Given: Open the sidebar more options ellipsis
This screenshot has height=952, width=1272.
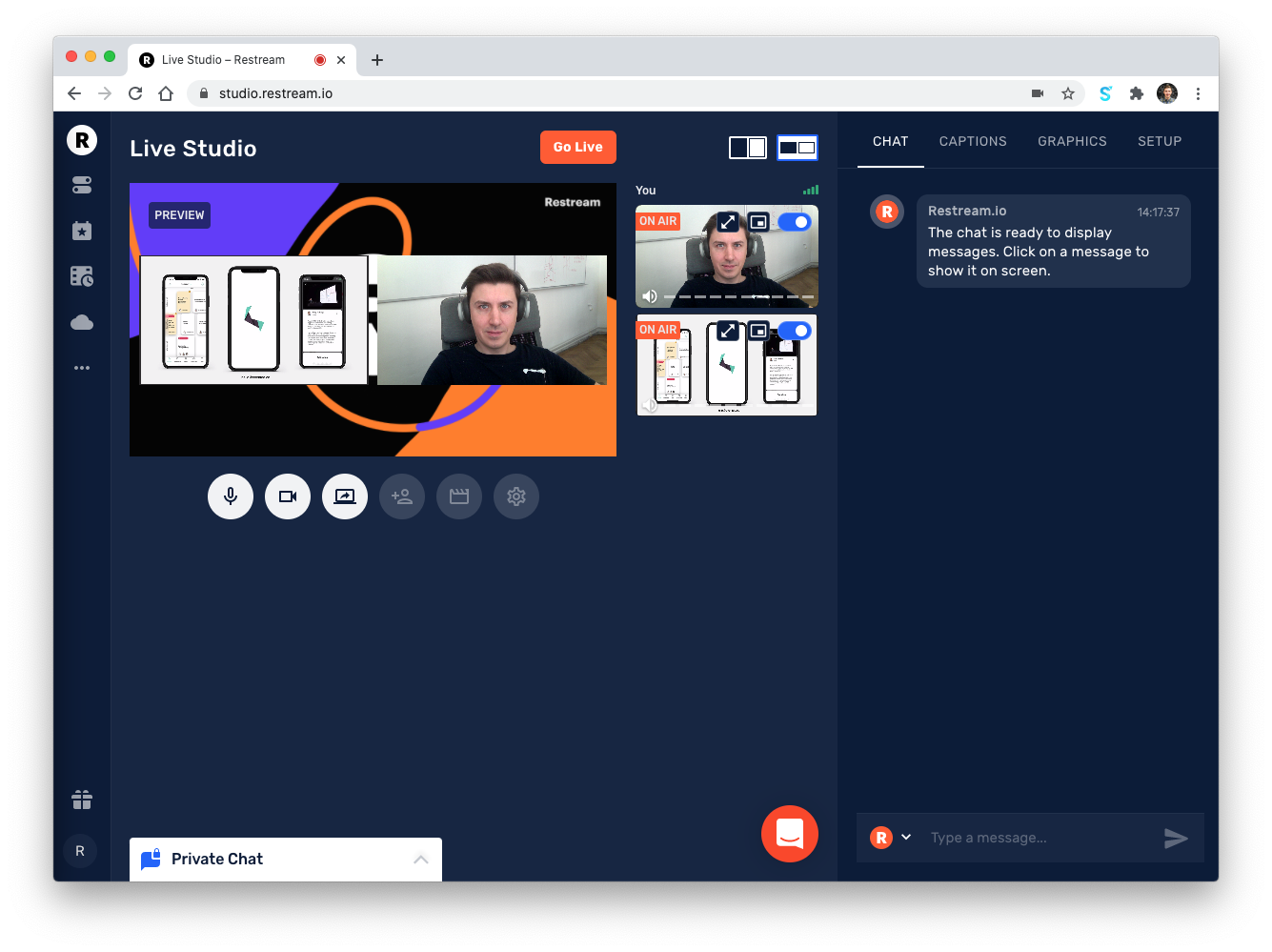Looking at the screenshot, I should point(82,368).
